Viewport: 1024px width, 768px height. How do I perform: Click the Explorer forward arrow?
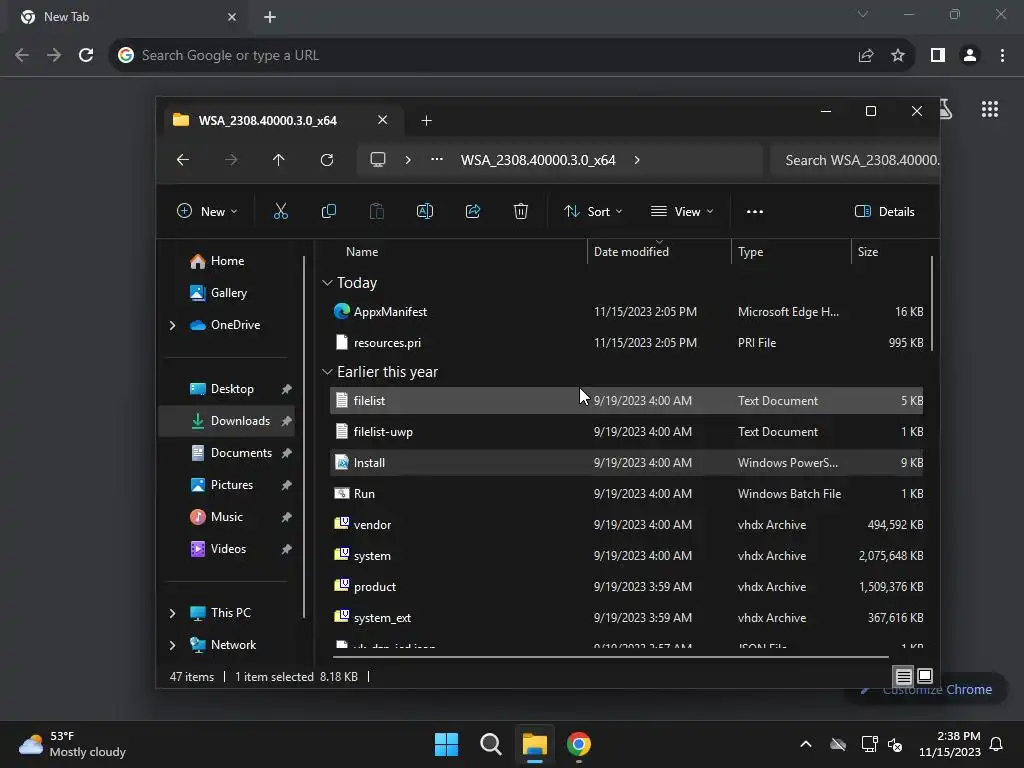click(x=231, y=160)
